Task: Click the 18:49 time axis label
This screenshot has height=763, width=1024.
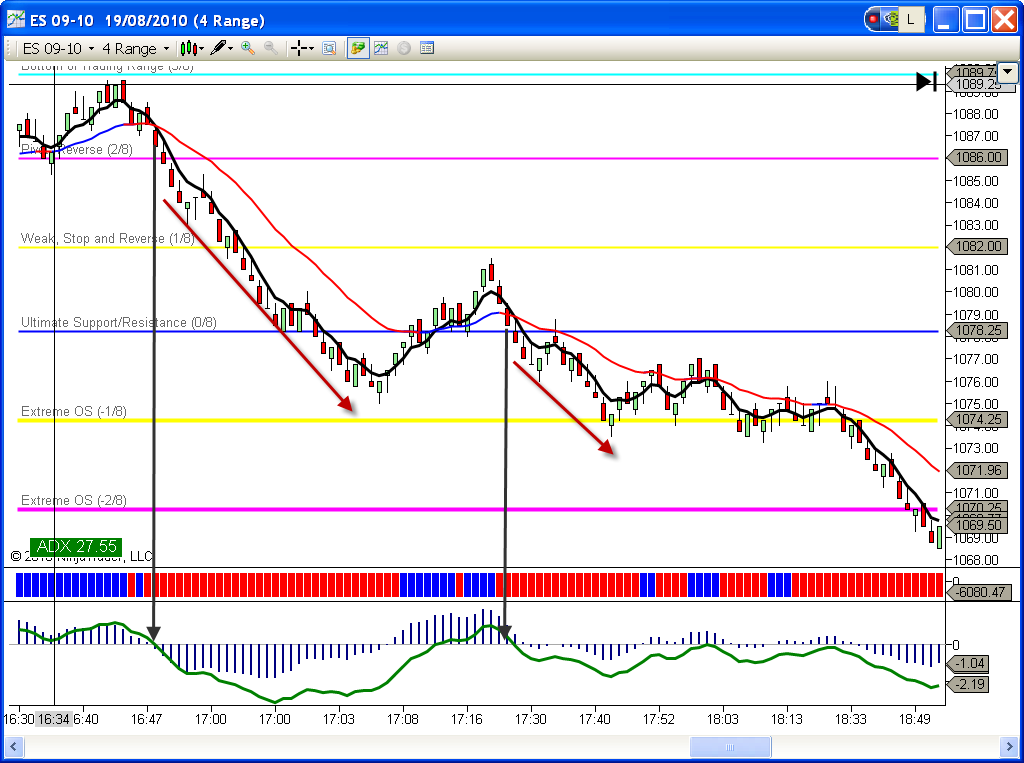Action: coord(914,719)
